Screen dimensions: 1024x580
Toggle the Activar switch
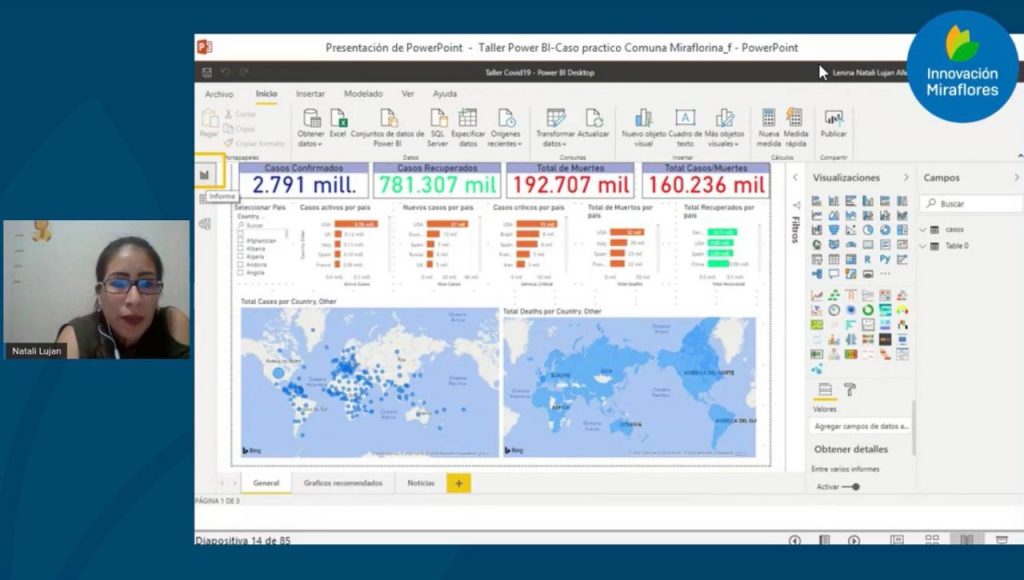[x=851, y=487]
